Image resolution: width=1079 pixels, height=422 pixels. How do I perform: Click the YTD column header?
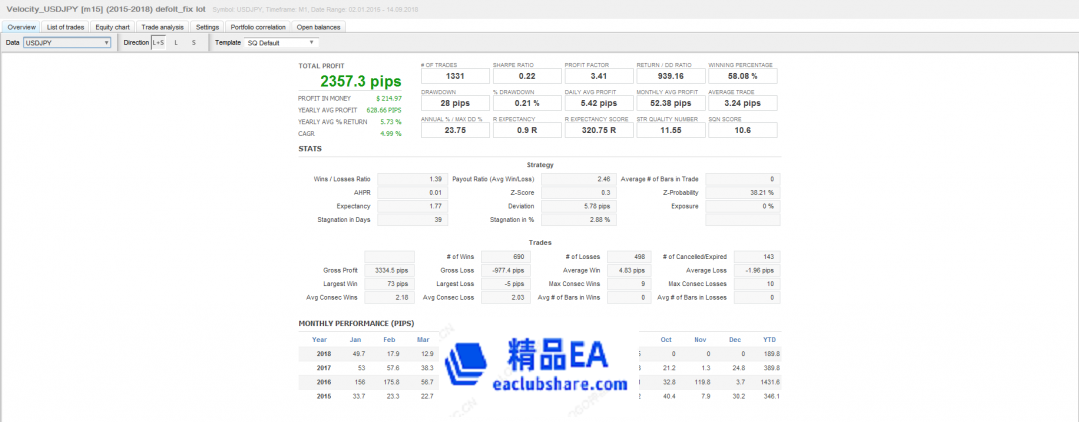point(769,339)
